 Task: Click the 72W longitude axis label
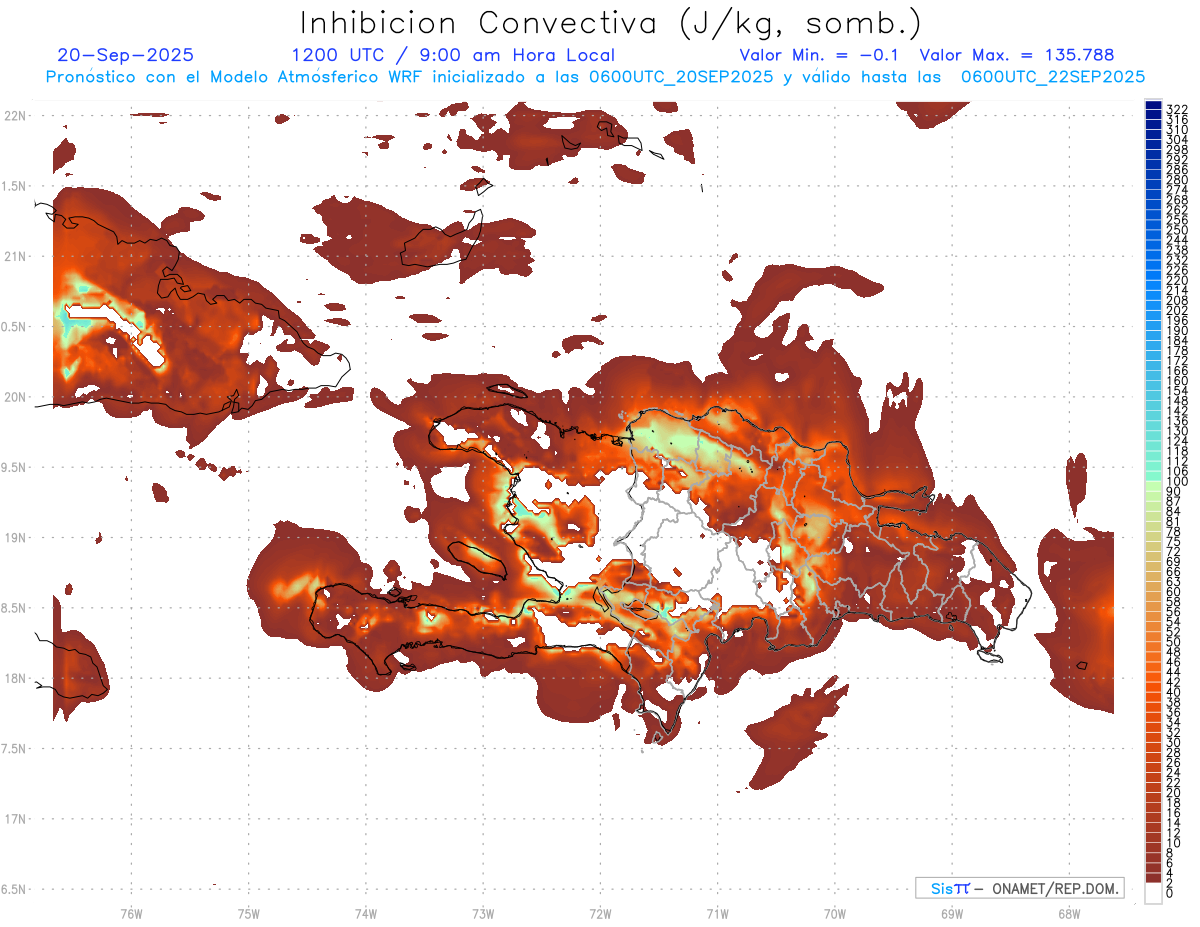click(600, 913)
